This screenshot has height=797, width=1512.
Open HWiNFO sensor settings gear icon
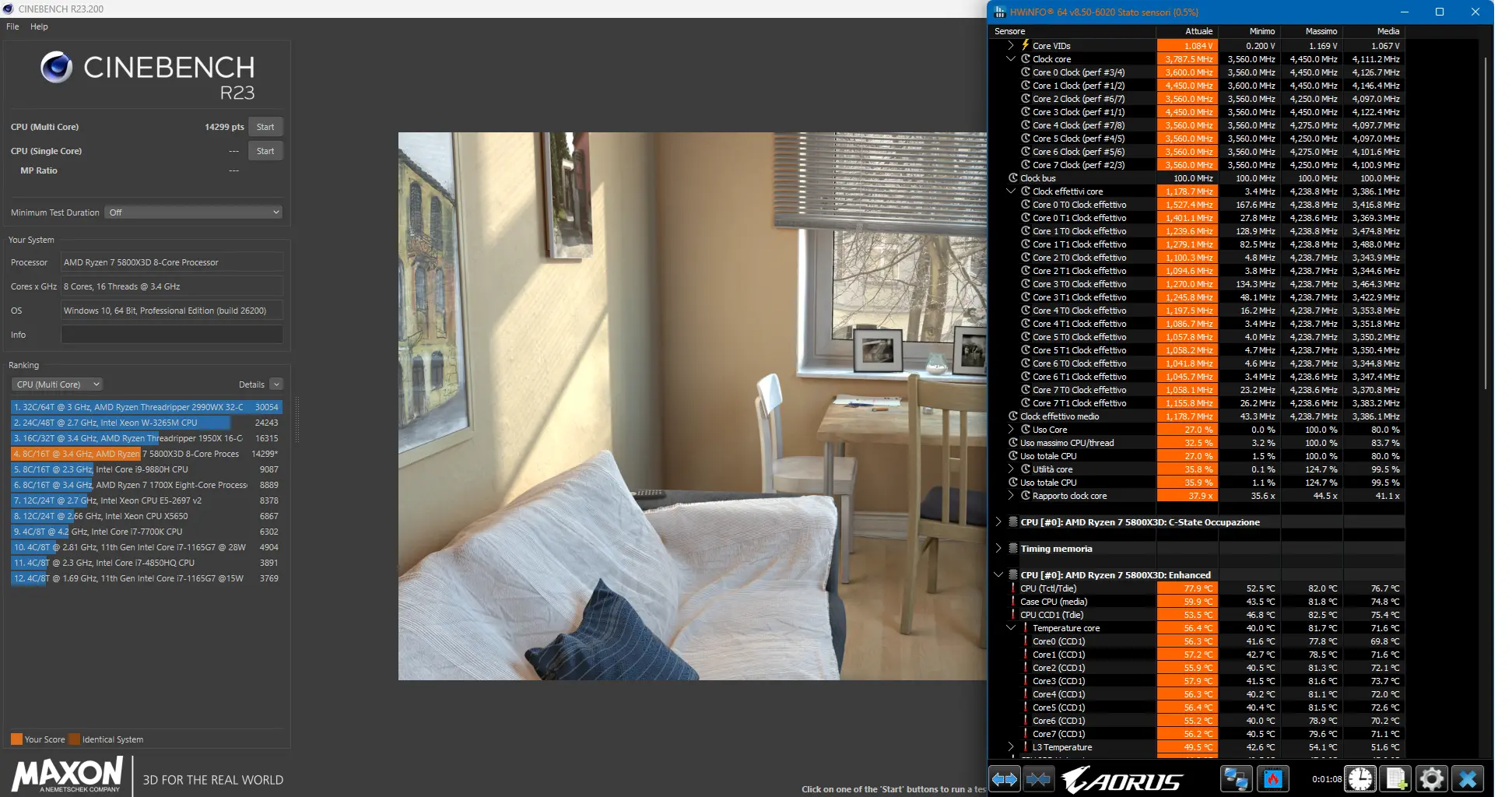click(1431, 779)
